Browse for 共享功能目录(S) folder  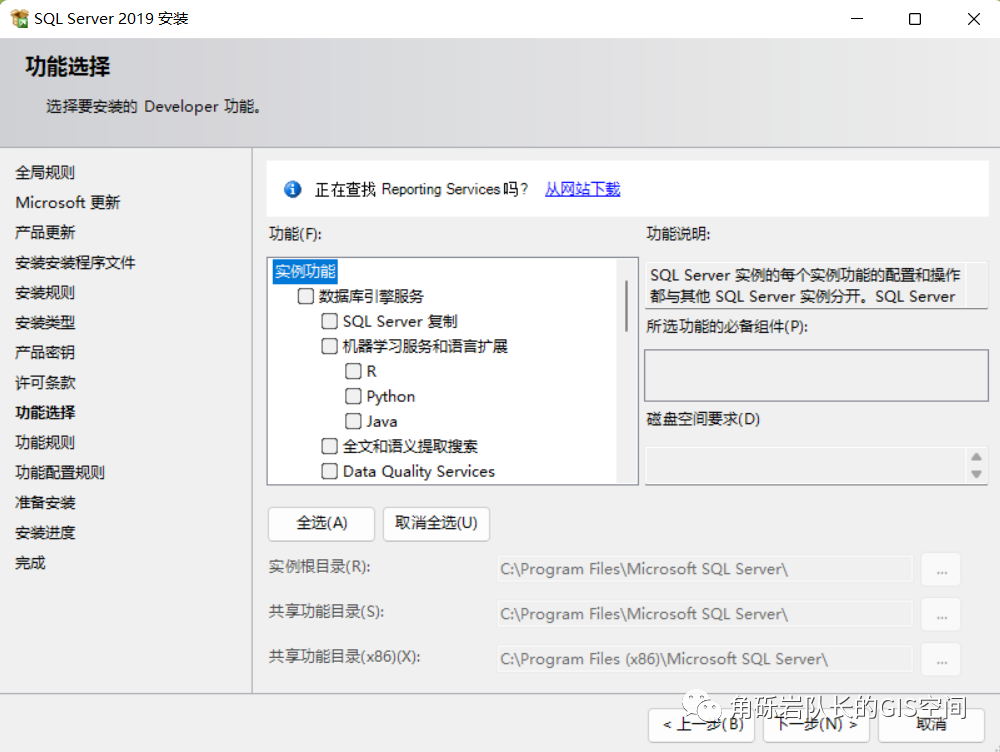941,614
